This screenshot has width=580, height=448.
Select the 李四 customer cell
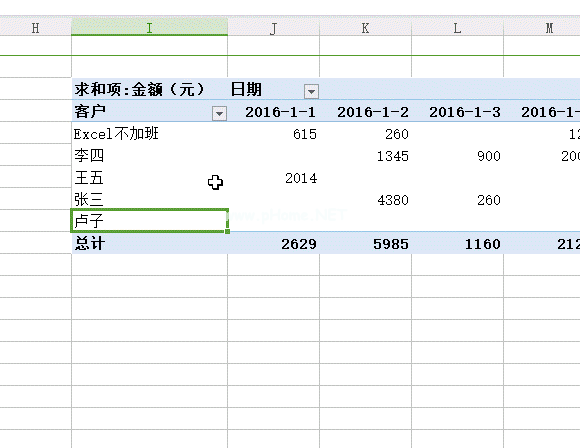149,155
